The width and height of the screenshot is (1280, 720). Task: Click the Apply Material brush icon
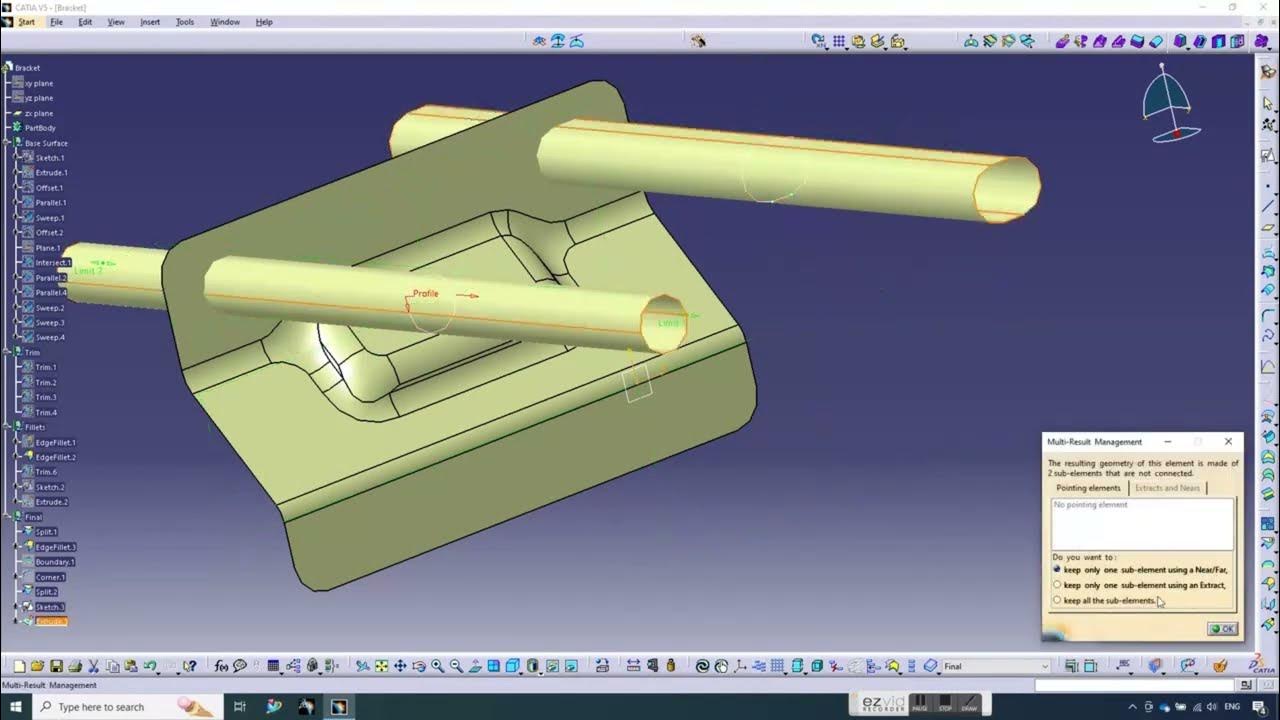(x=1220, y=666)
